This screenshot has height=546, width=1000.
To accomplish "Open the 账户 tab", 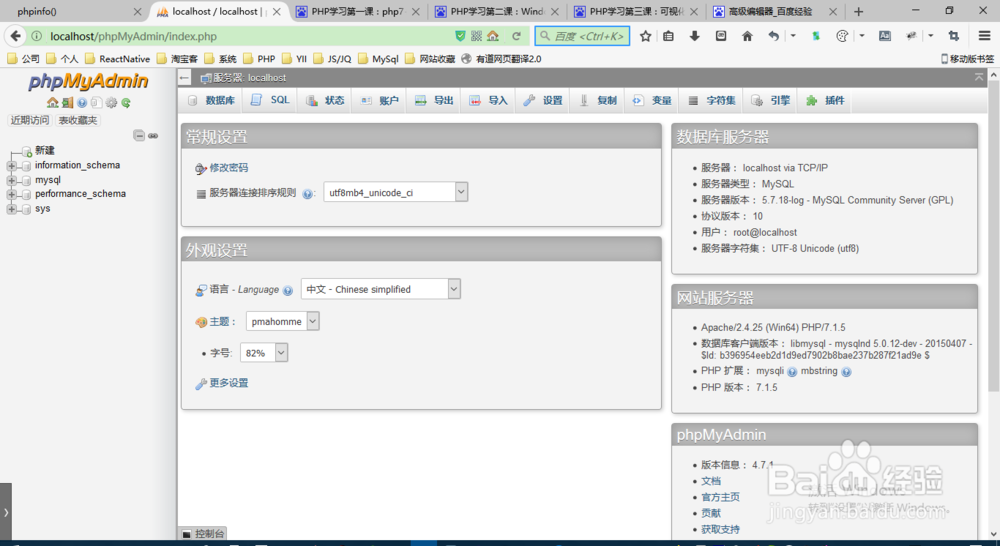I will pos(379,101).
